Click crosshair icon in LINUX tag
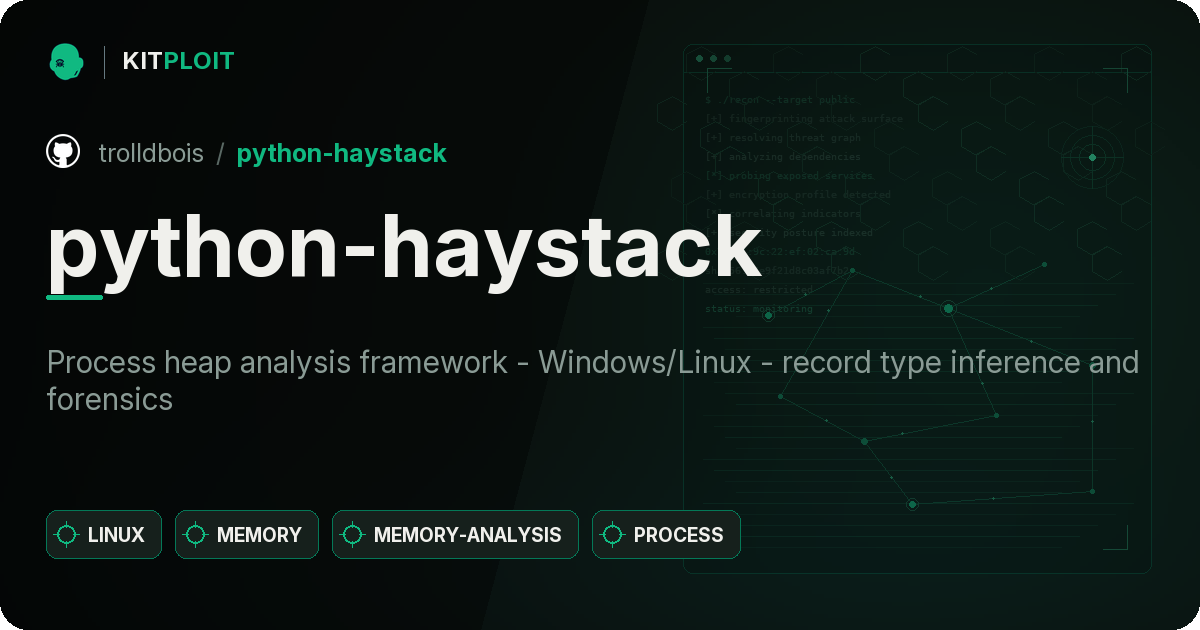 (67, 535)
